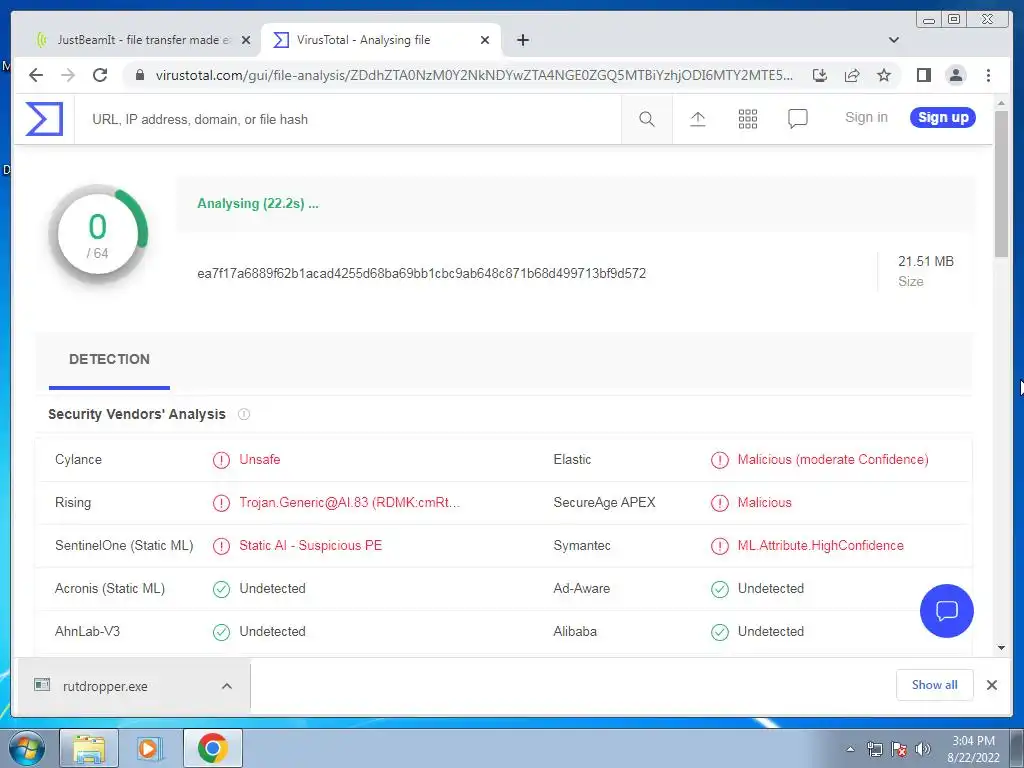Screen dimensions: 1024x768
Task: Open the tab search dropdown arrow
Action: tap(893, 40)
